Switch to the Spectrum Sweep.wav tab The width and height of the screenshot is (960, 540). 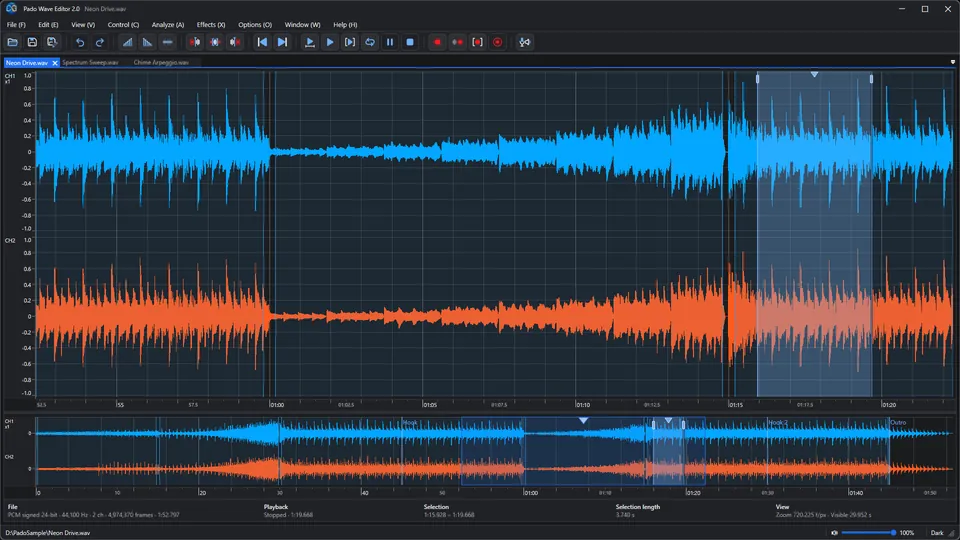[90, 62]
